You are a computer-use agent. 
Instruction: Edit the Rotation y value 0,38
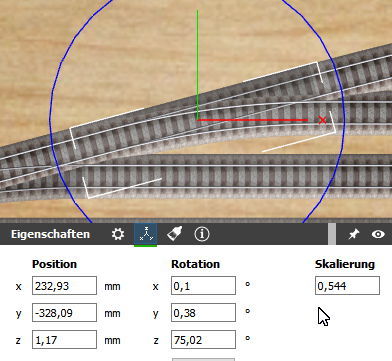point(203,313)
